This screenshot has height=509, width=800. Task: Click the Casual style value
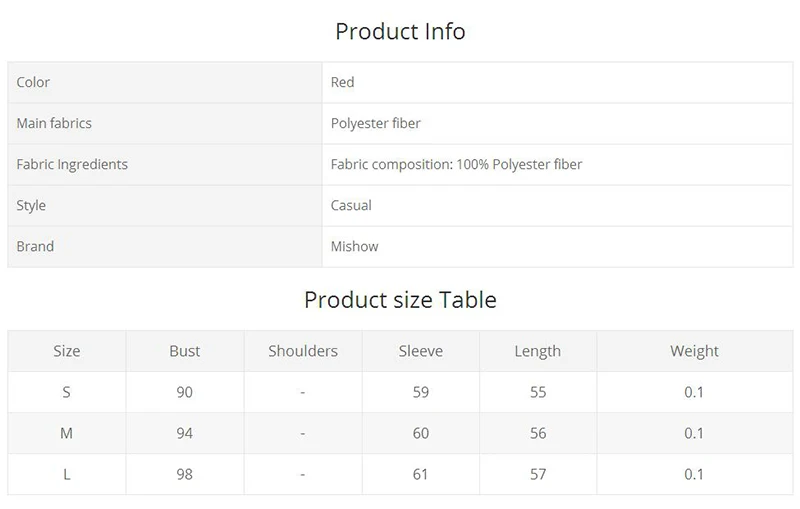(x=351, y=206)
